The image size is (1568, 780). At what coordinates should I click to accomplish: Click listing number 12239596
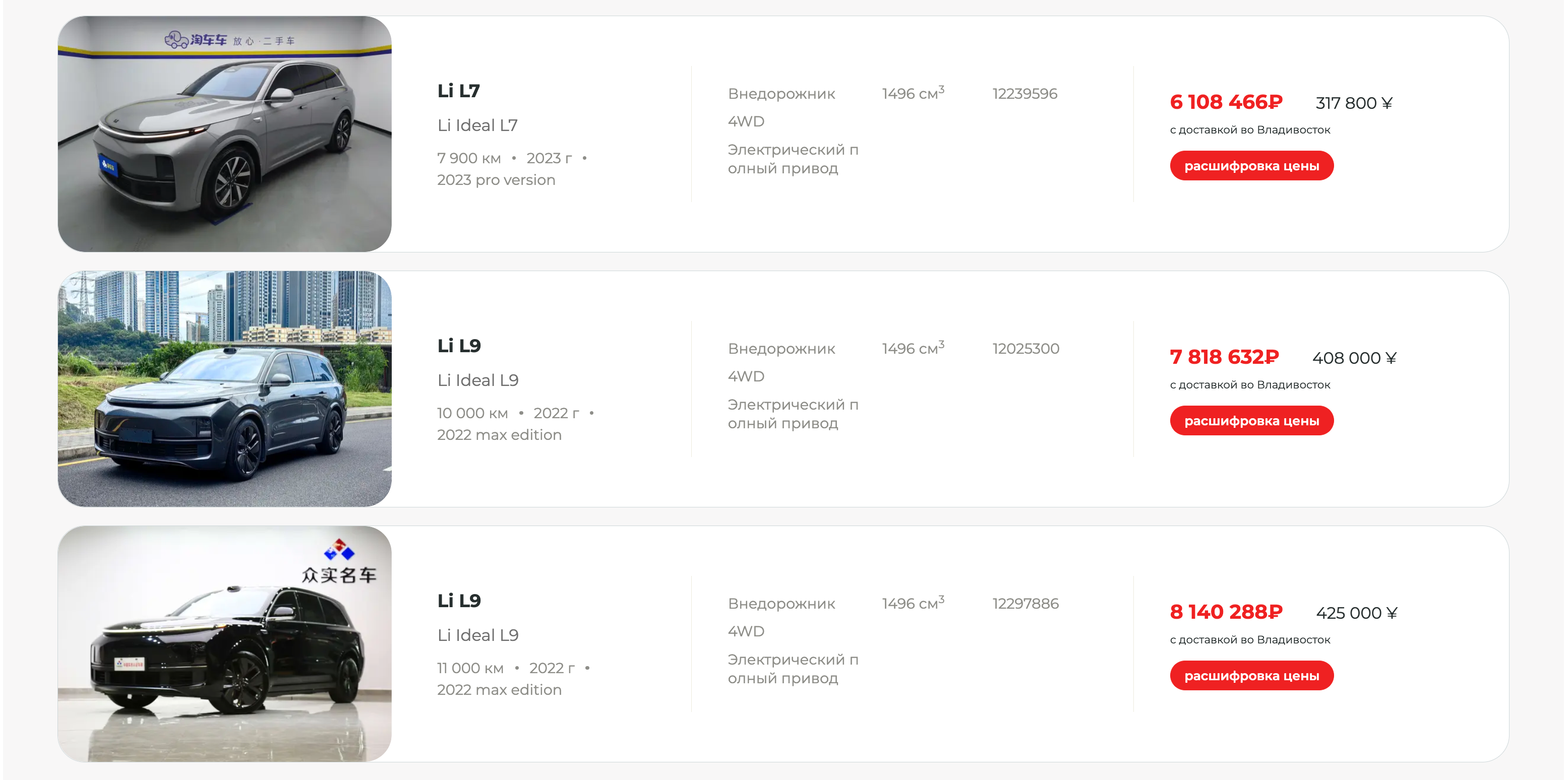[x=1024, y=94]
